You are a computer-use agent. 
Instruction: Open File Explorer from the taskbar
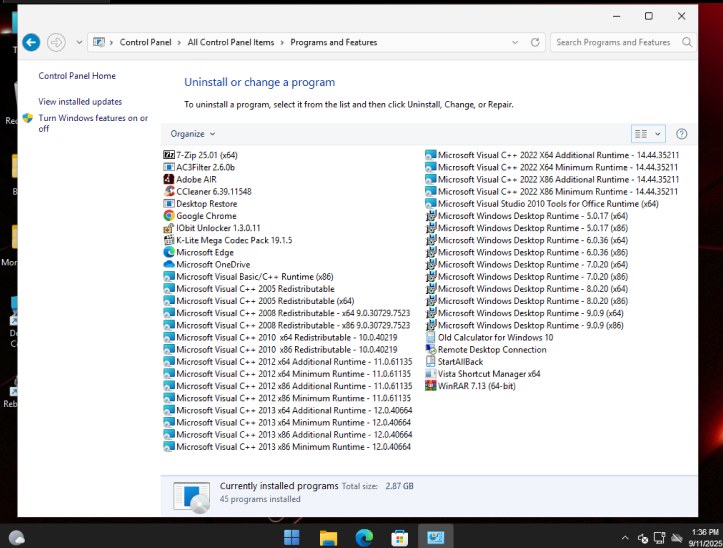[x=328, y=537]
